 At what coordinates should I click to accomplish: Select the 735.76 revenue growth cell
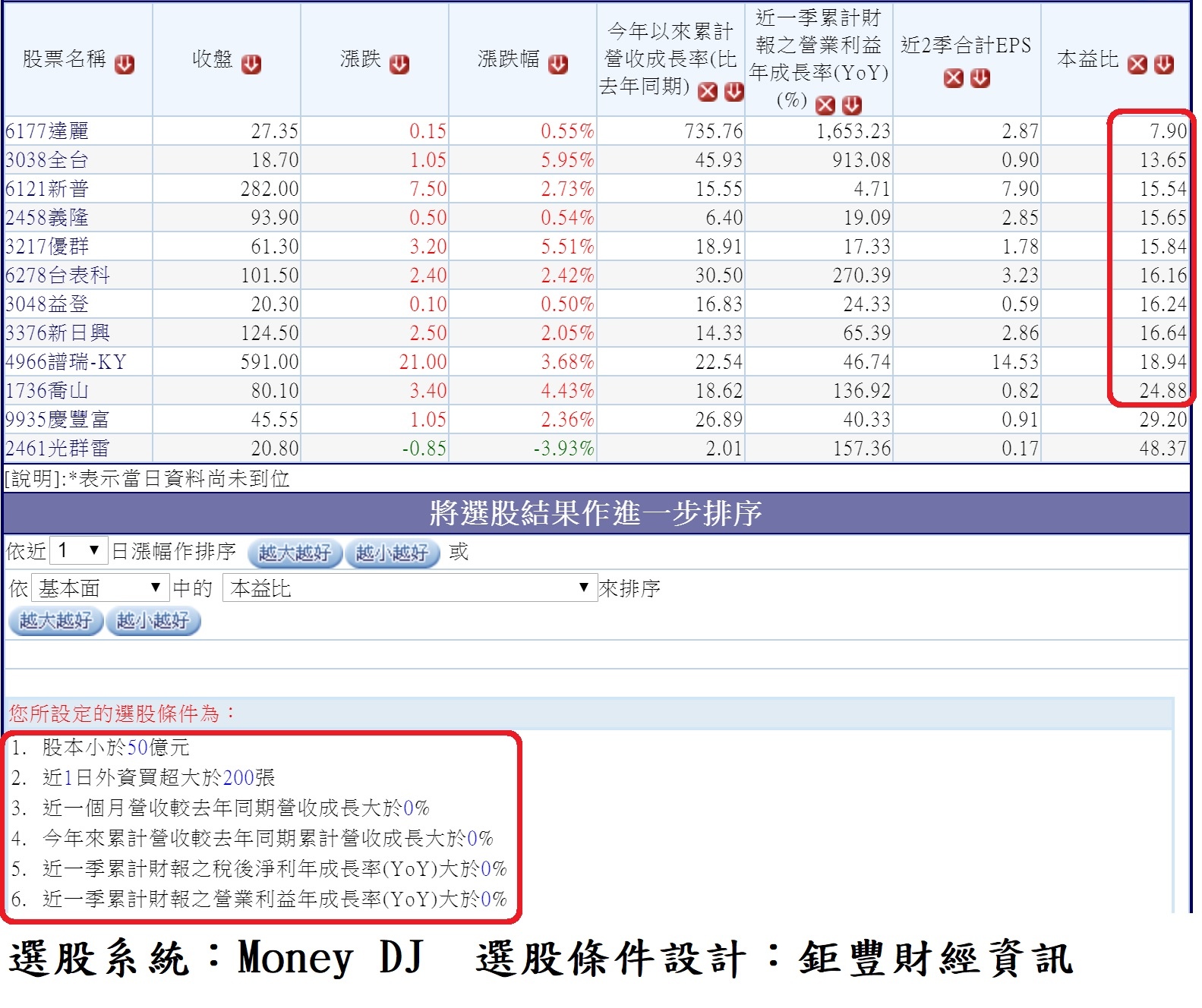point(670,131)
